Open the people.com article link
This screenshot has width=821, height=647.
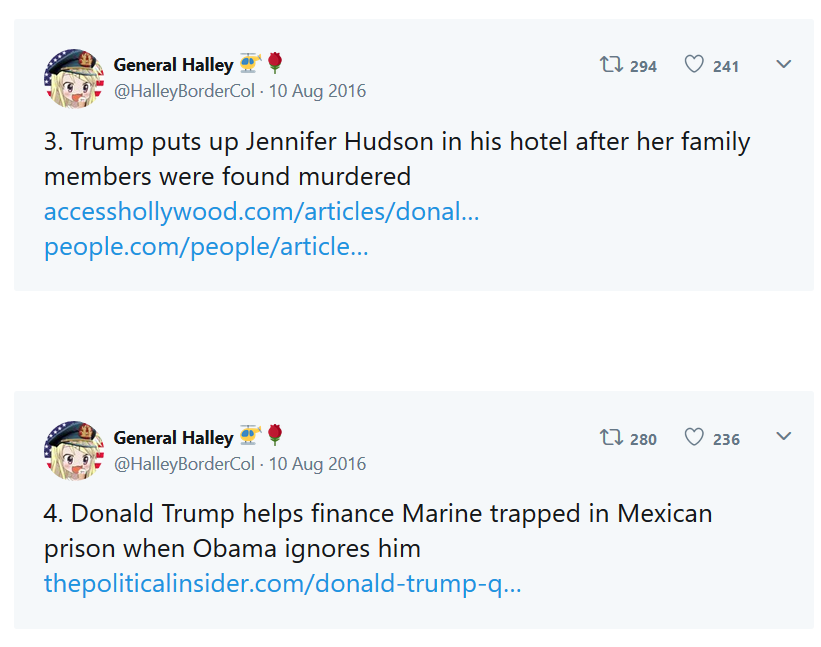(206, 247)
